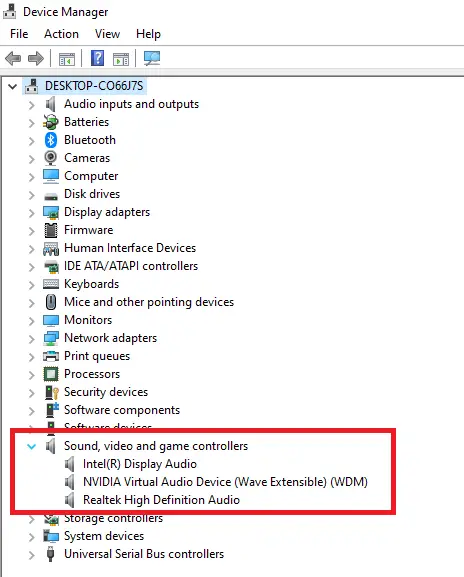Viewport: 464px width, 577px height.
Task: Expand the Display adapters category
Action: [32, 212]
